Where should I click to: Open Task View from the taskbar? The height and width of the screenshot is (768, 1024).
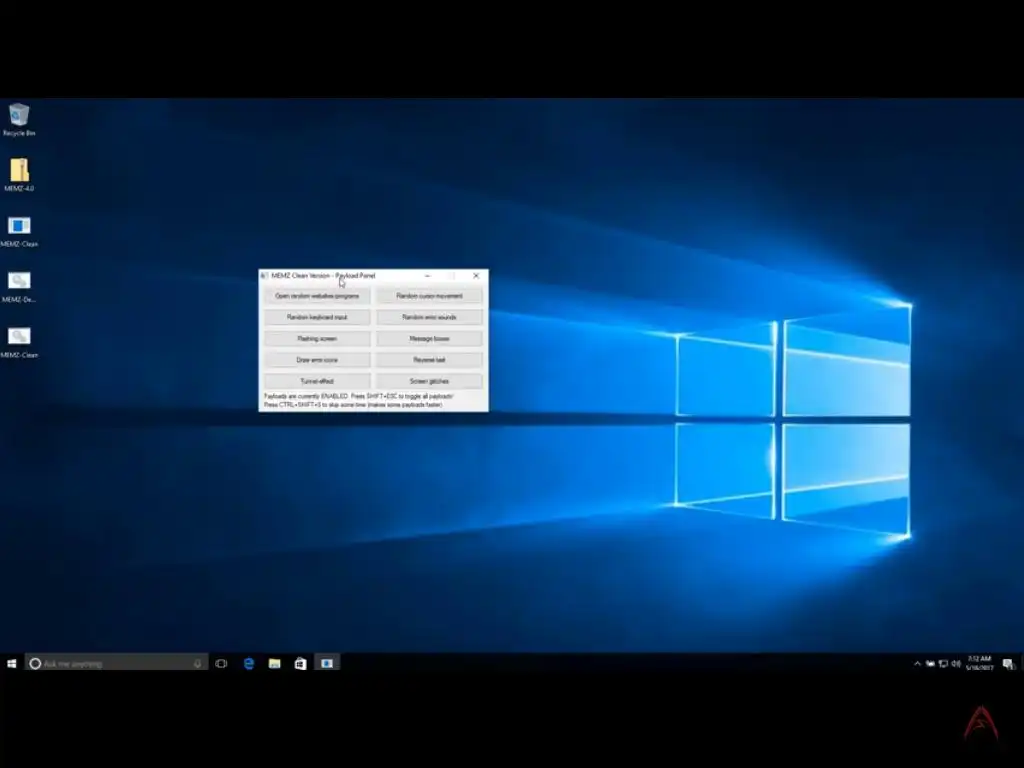click(221, 664)
